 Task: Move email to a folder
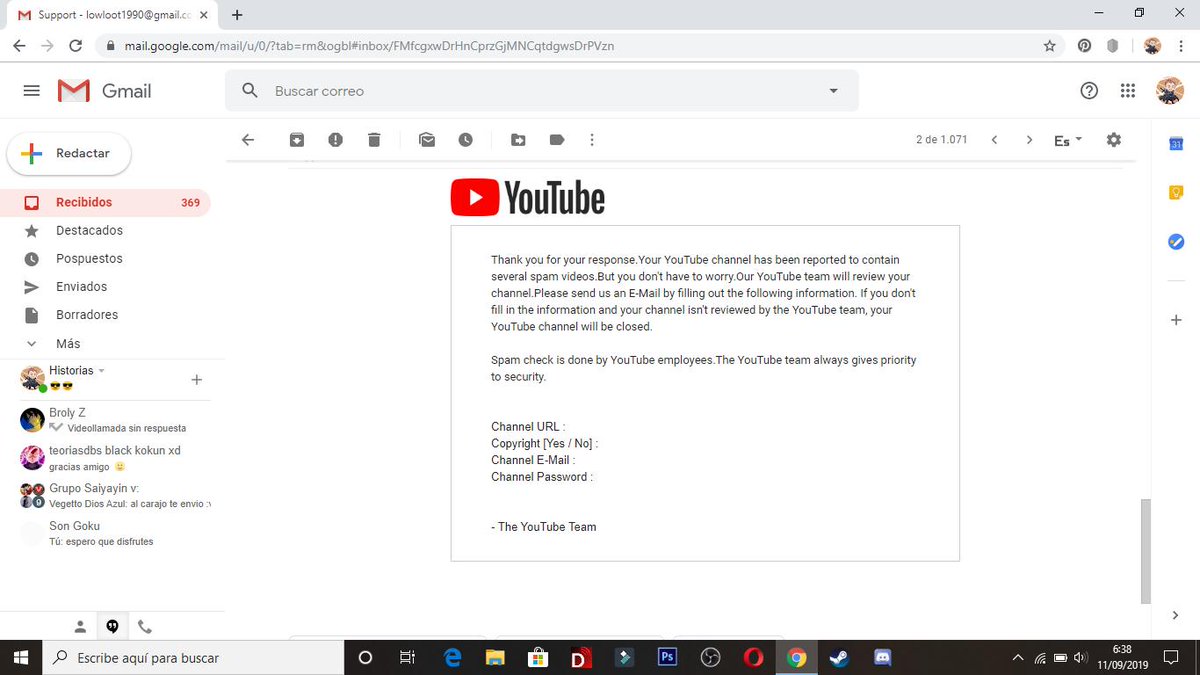tap(518, 140)
